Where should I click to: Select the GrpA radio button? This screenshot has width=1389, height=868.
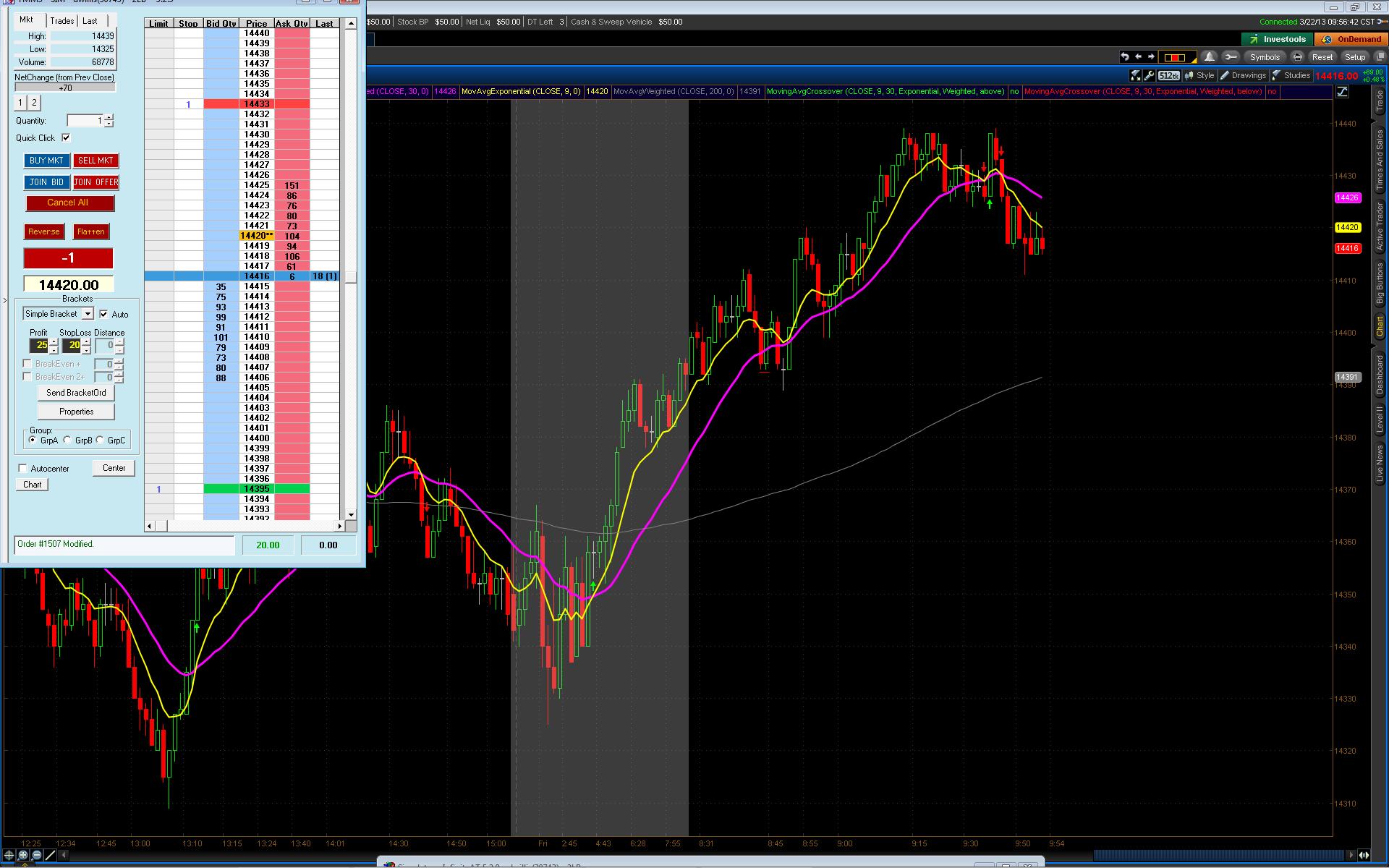[x=33, y=440]
